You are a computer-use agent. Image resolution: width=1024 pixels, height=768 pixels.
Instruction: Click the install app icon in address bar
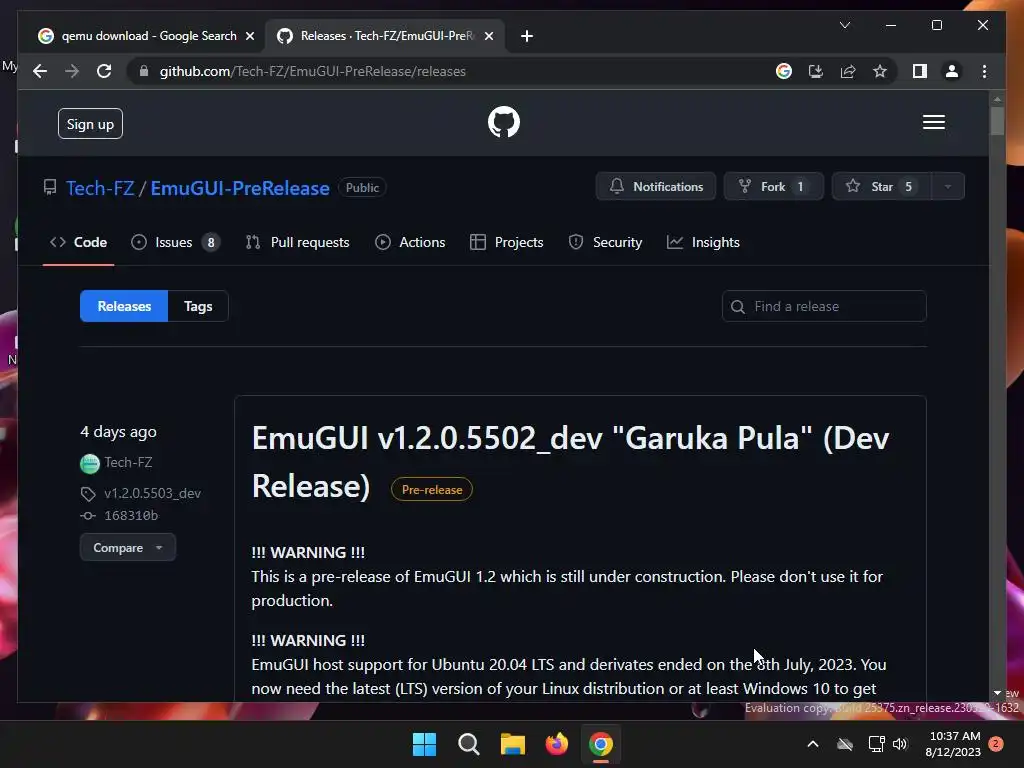816,71
